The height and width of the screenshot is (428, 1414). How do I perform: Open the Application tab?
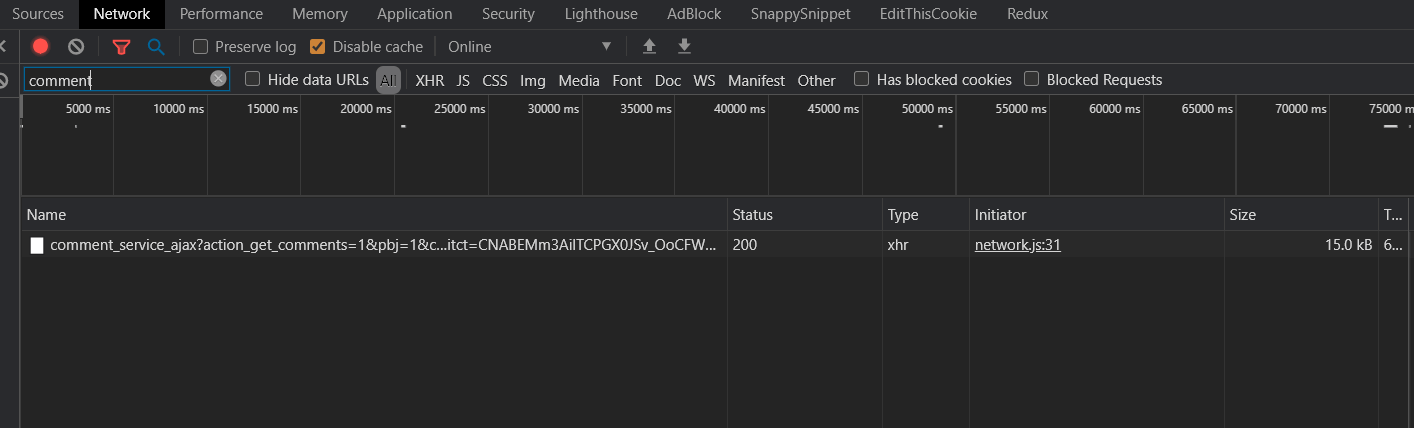click(414, 14)
